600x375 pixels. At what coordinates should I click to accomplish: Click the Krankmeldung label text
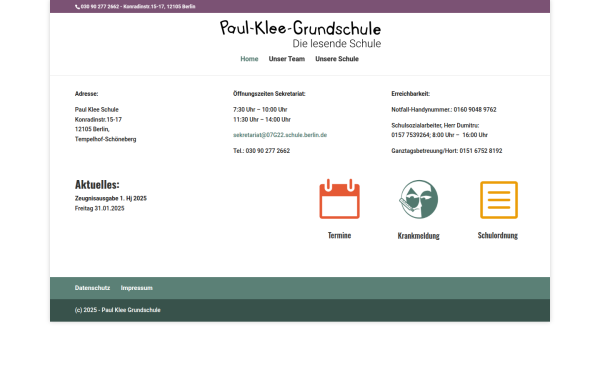click(x=419, y=236)
